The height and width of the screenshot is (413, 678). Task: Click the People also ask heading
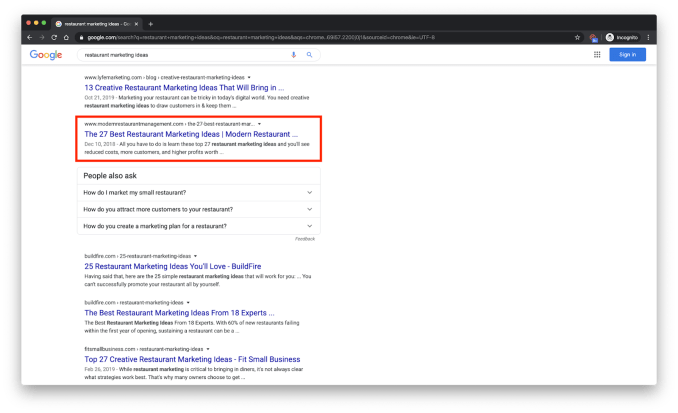coord(110,176)
